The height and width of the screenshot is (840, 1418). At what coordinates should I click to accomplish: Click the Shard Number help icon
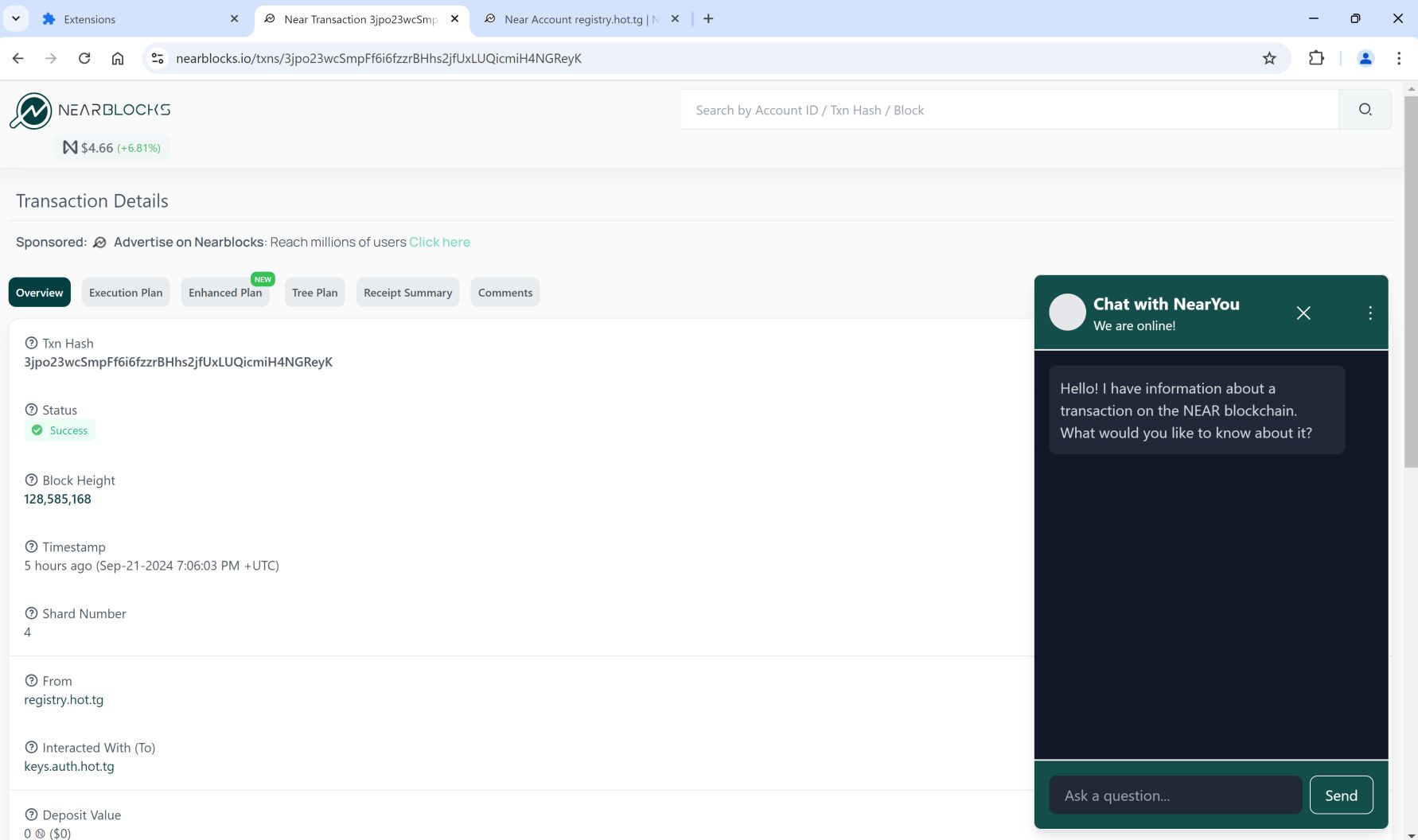[x=31, y=613]
